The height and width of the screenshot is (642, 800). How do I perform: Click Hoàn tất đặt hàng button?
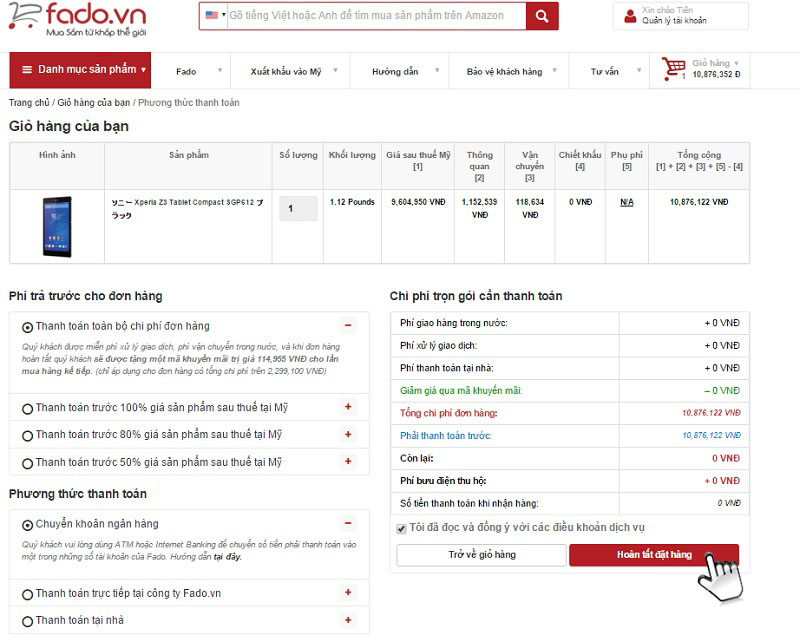pyautogui.click(x=654, y=555)
